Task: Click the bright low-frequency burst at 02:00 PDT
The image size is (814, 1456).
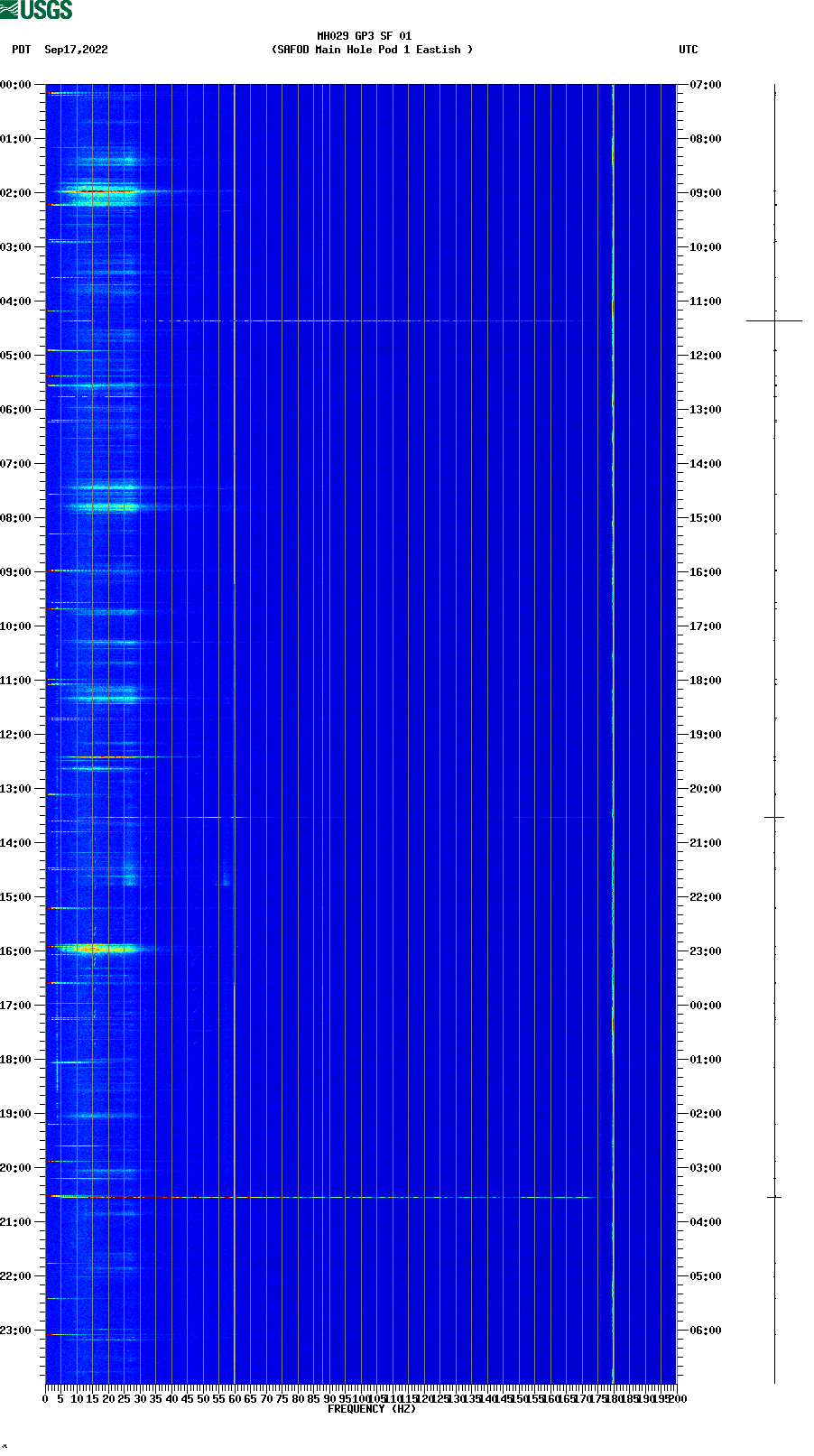Action: [99, 191]
